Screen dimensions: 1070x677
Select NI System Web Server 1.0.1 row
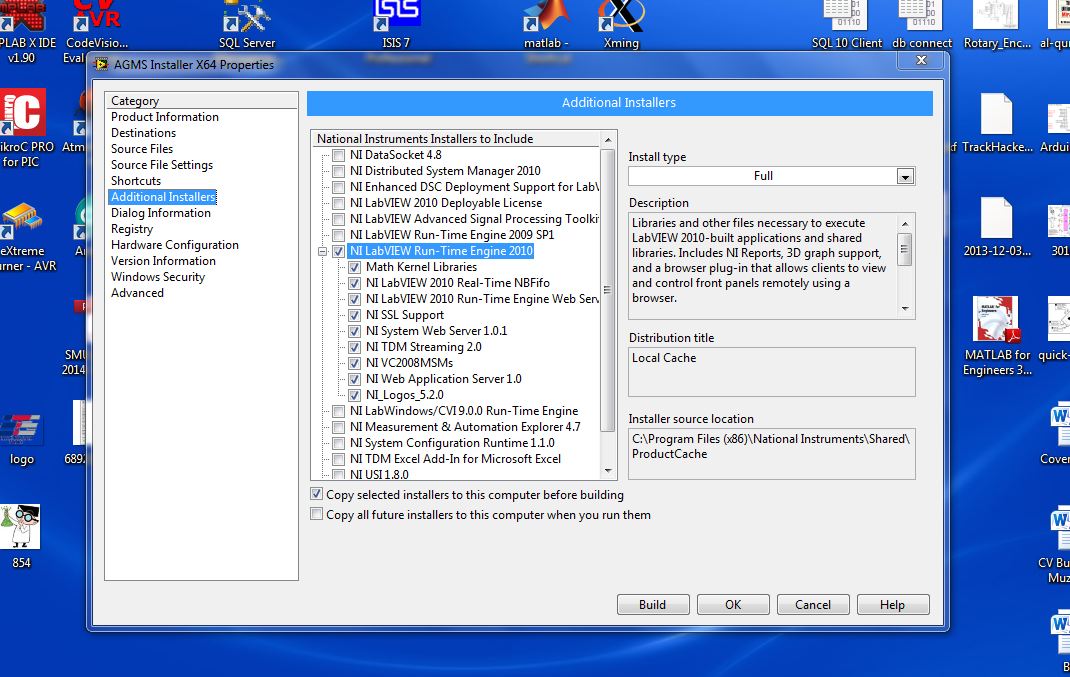coord(437,331)
